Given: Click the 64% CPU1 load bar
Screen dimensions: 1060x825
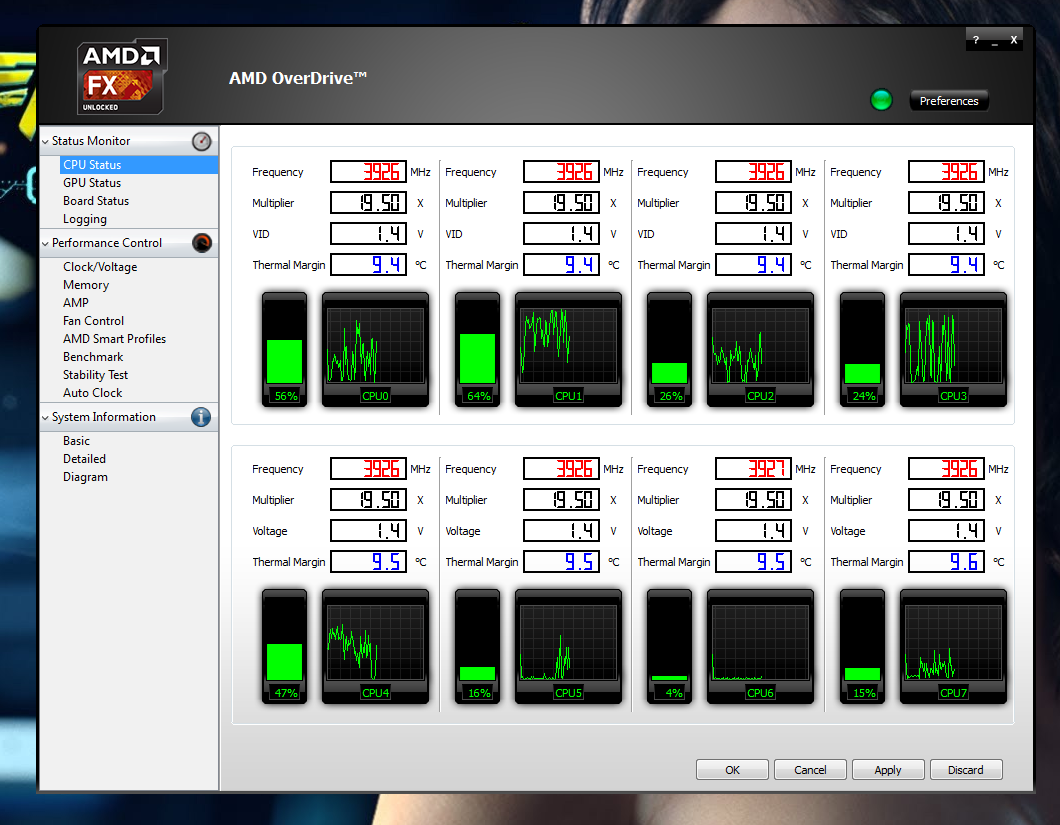Looking at the screenshot, I should tap(477, 350).
